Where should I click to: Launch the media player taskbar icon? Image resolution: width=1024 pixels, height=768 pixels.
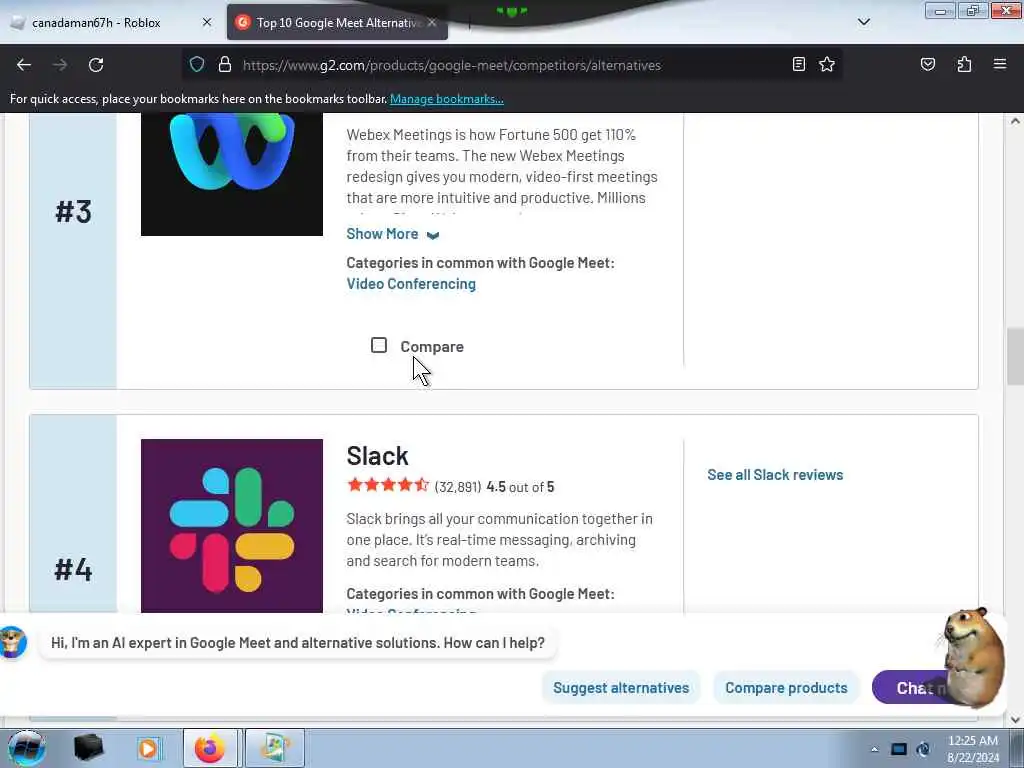pyautogui.click(x=148, y=748)
